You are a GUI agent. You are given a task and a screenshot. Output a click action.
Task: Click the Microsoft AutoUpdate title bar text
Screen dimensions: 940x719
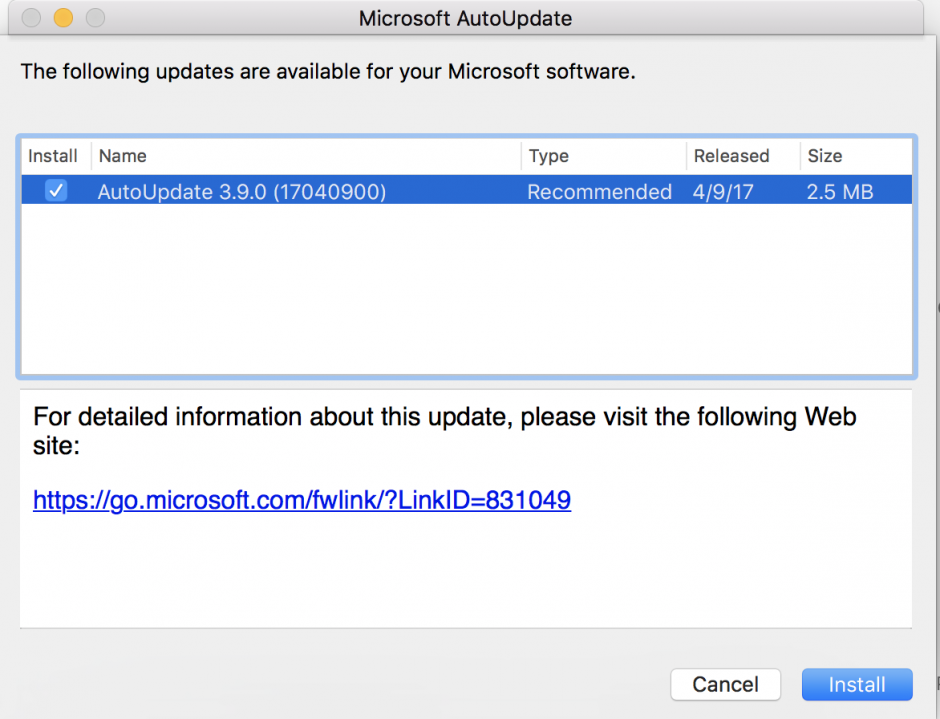[x=465, y=18]
